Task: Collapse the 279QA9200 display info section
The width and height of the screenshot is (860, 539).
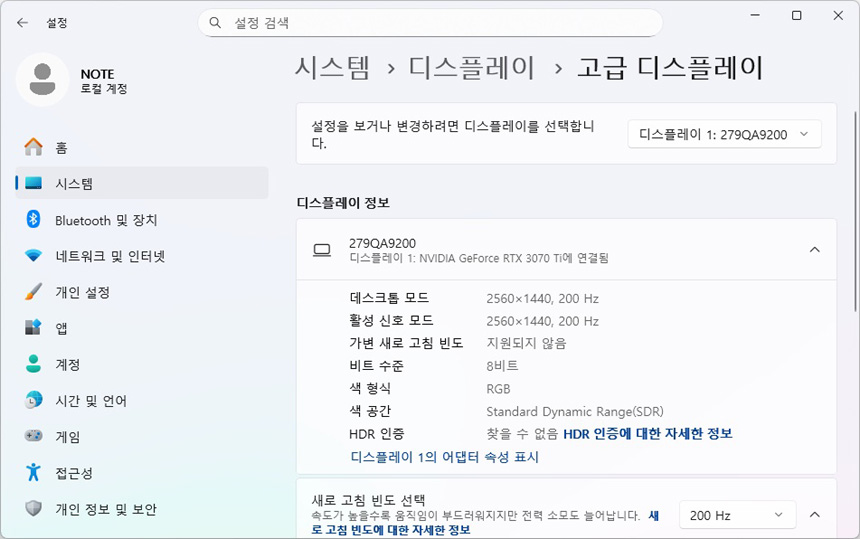Action: pyautogui.click(x=814, y=249)
